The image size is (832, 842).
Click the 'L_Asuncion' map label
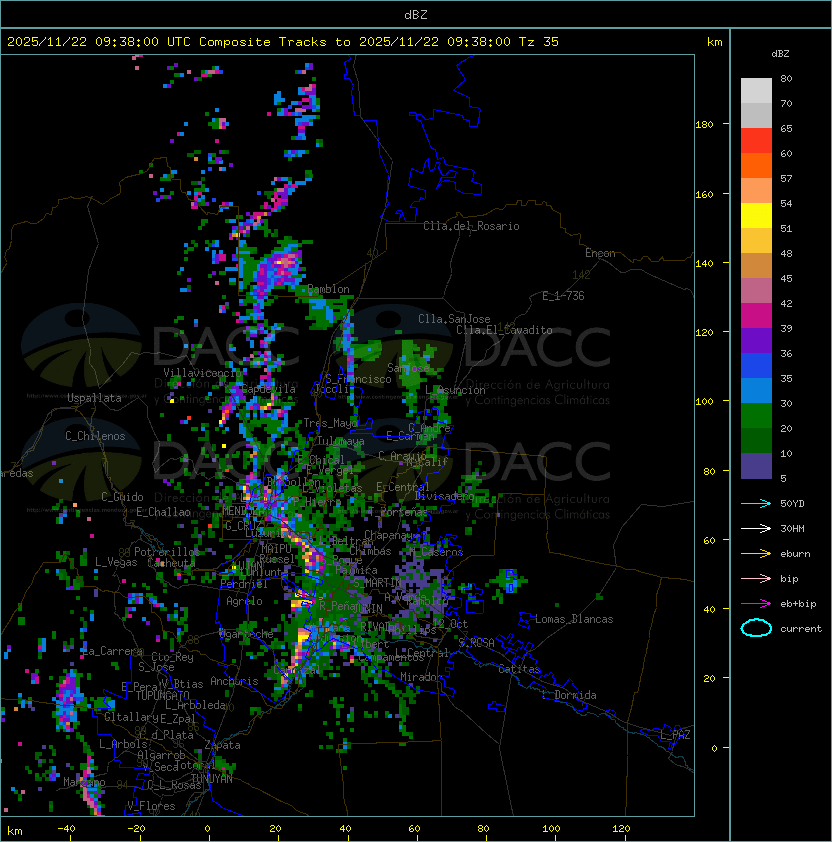click(x=455, y=390)
